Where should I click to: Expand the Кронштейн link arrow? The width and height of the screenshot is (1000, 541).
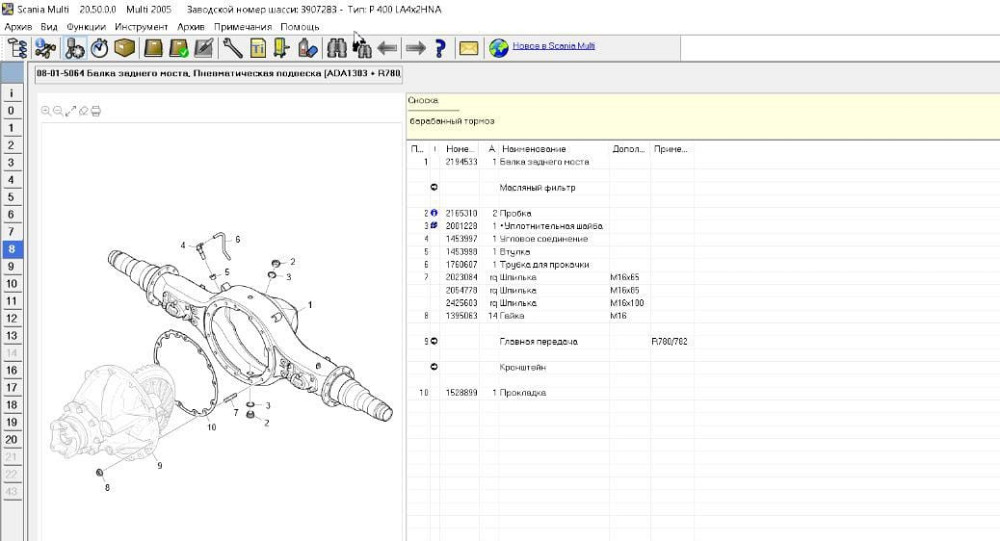click(434, 367)
